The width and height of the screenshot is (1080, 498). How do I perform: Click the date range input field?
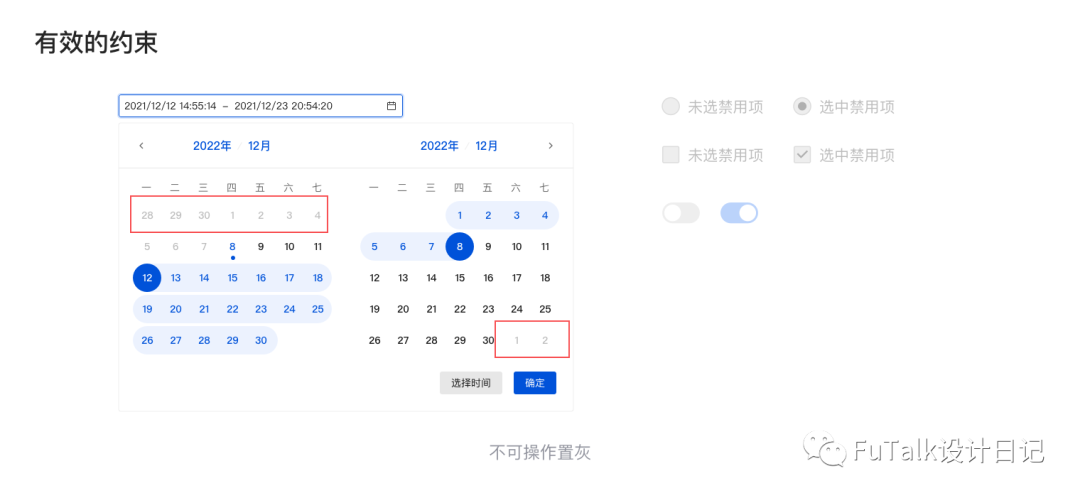pos(260,106)
